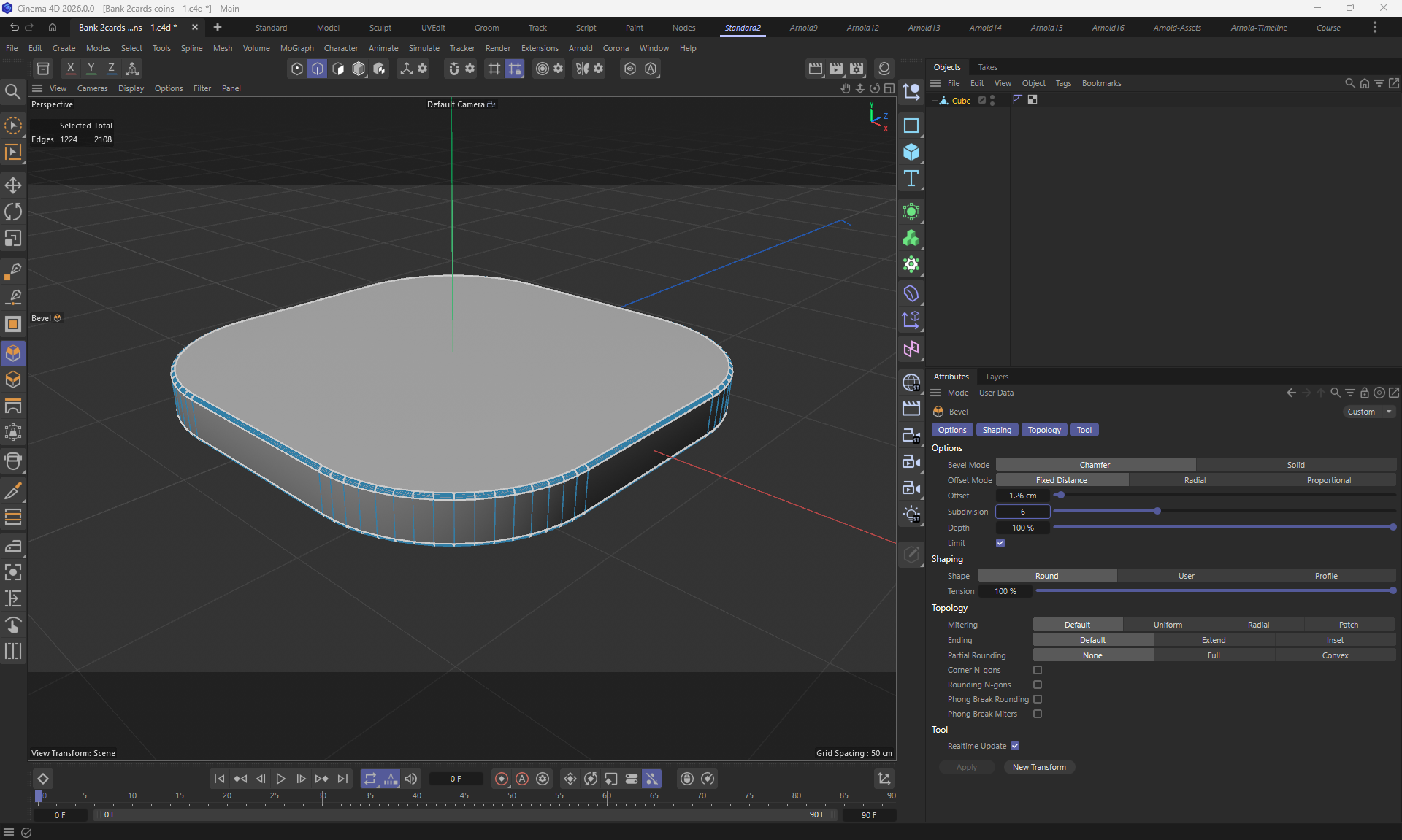This screenshot has height=840, width=1402.
Task: Enable the Corner N-gons checkbox
Action: pyautogui.click(x=1038, y=670)
